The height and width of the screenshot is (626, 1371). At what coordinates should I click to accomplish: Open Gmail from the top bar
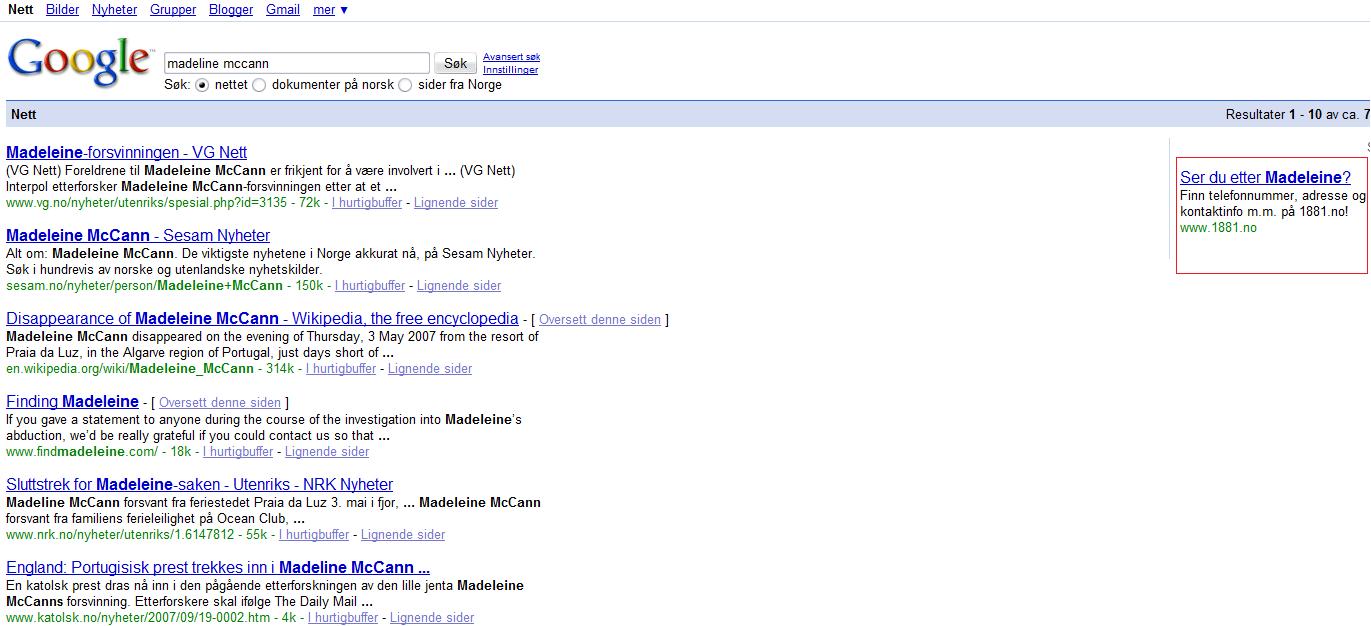283,10
